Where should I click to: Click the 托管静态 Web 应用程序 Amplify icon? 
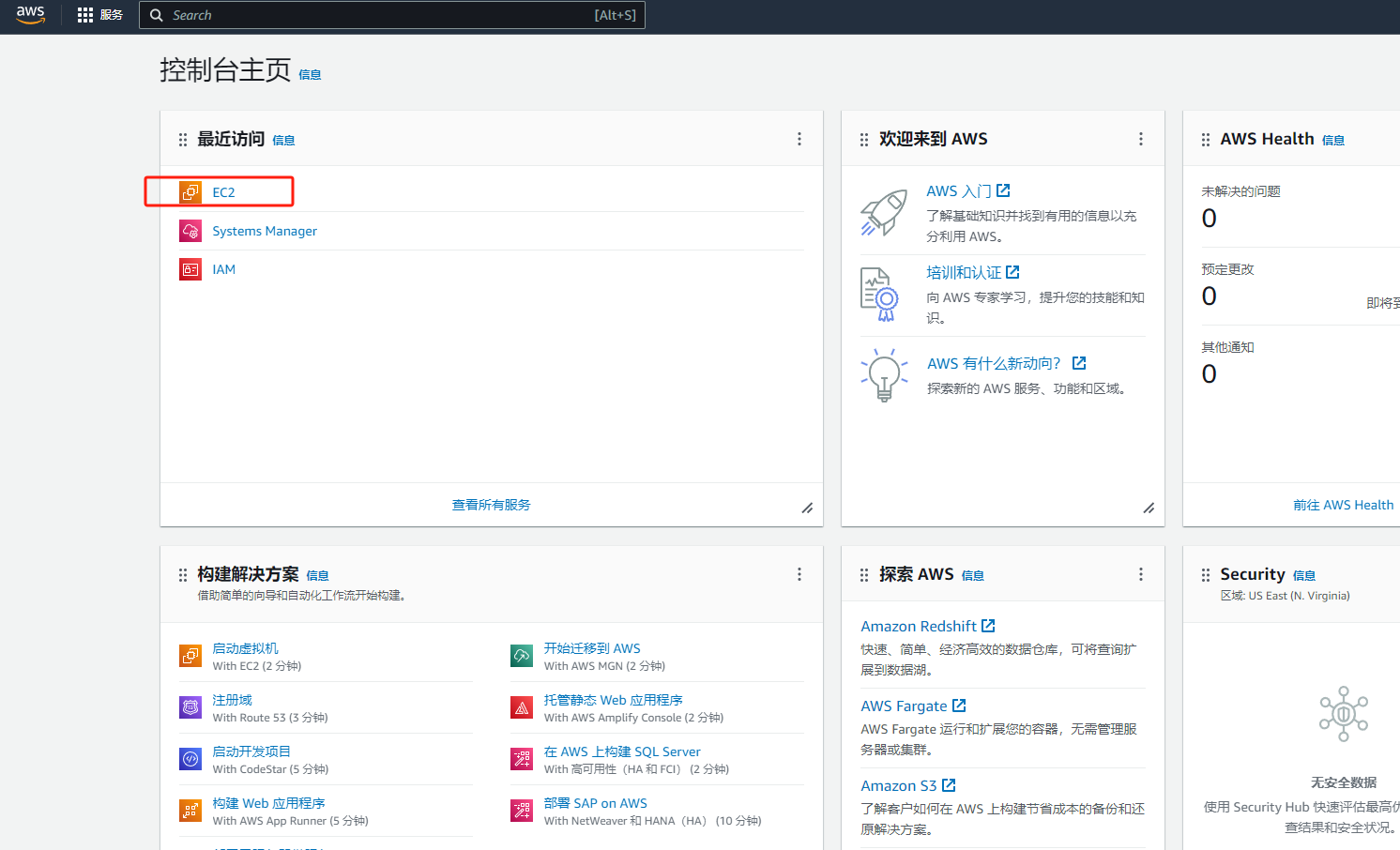[522, 707]
